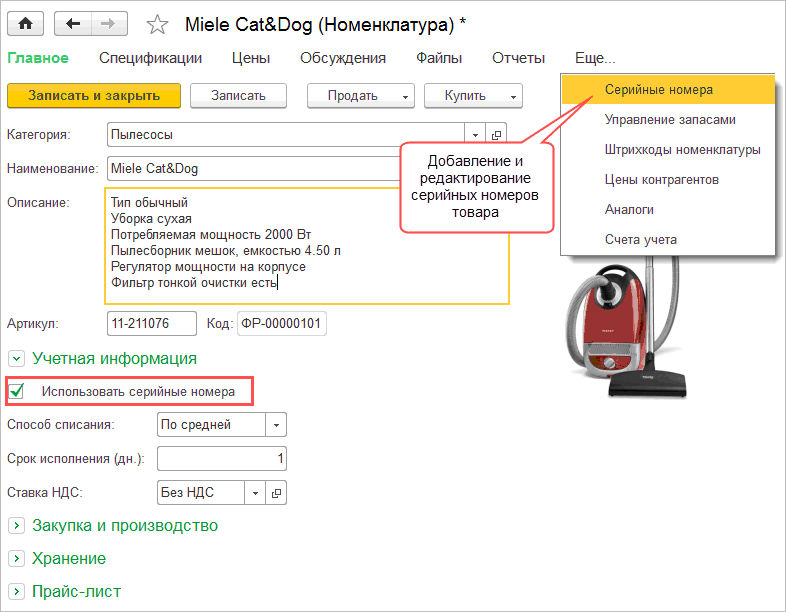Click the Срок исполнения (дн.) field

pyautogui.click(x=222, y=459)
